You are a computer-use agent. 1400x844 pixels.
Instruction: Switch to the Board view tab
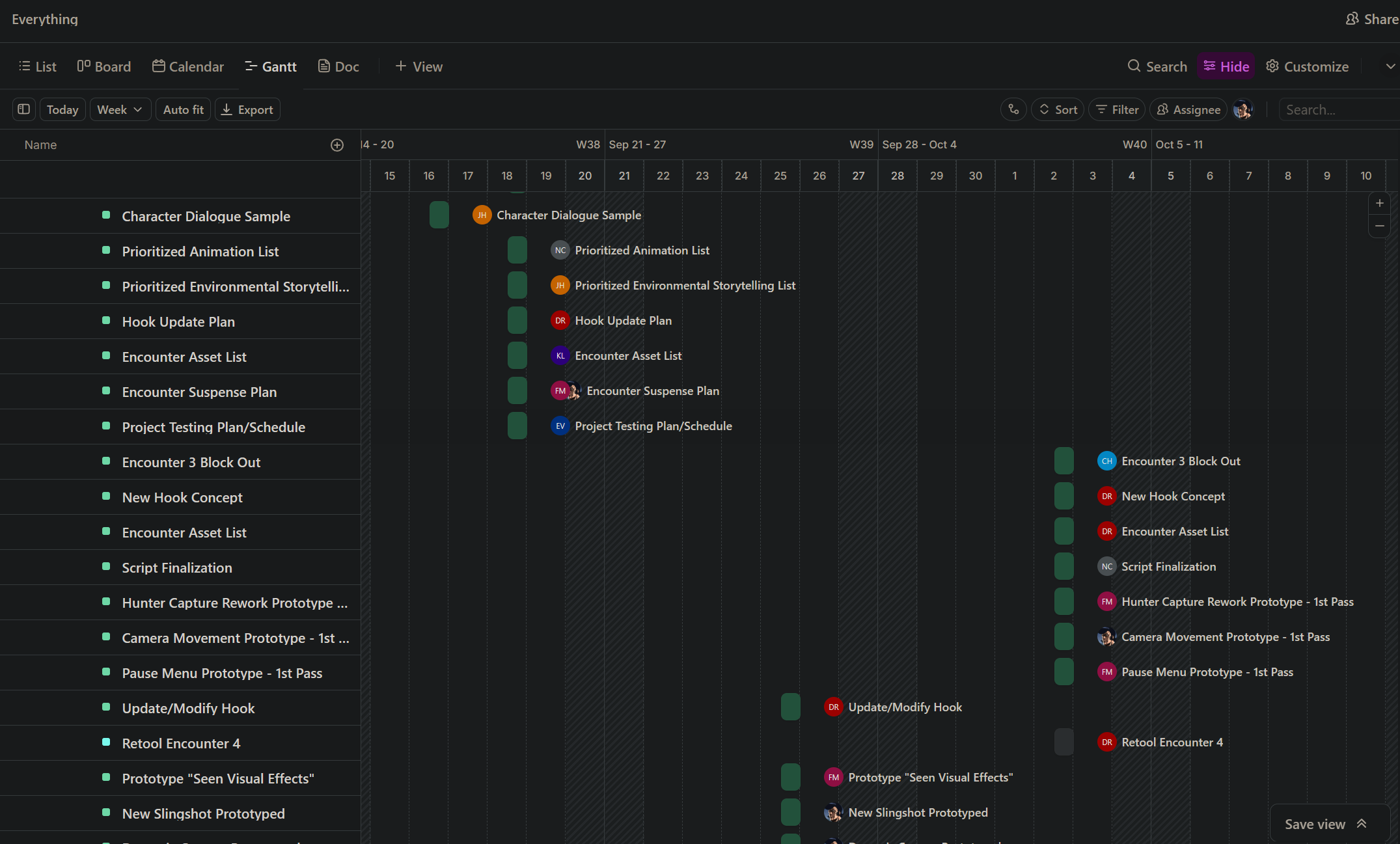[104, 66]
